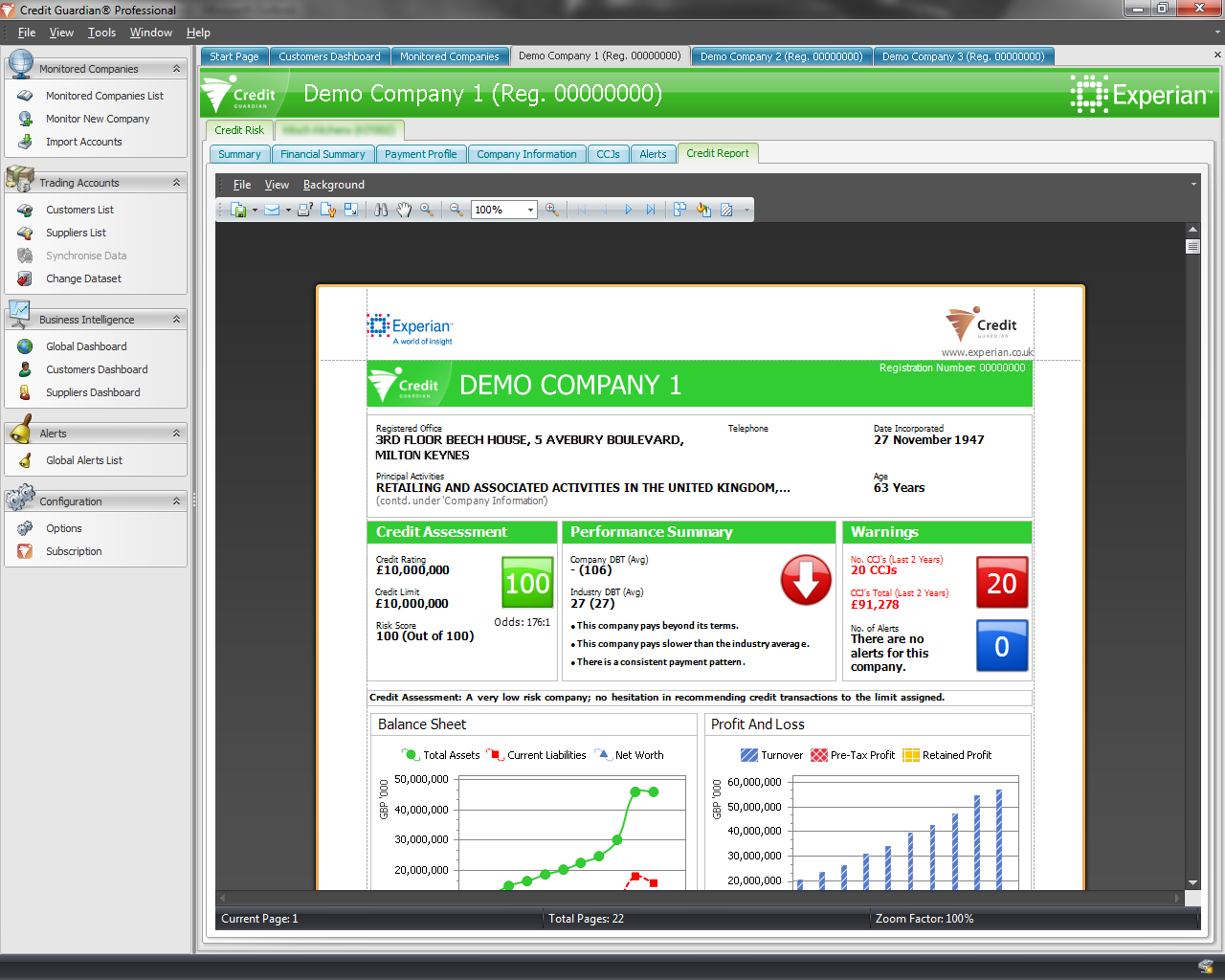
Task: Open Suppliers Dashboard in sidebar
Action: pyautogui.click(x=93, y=392)
